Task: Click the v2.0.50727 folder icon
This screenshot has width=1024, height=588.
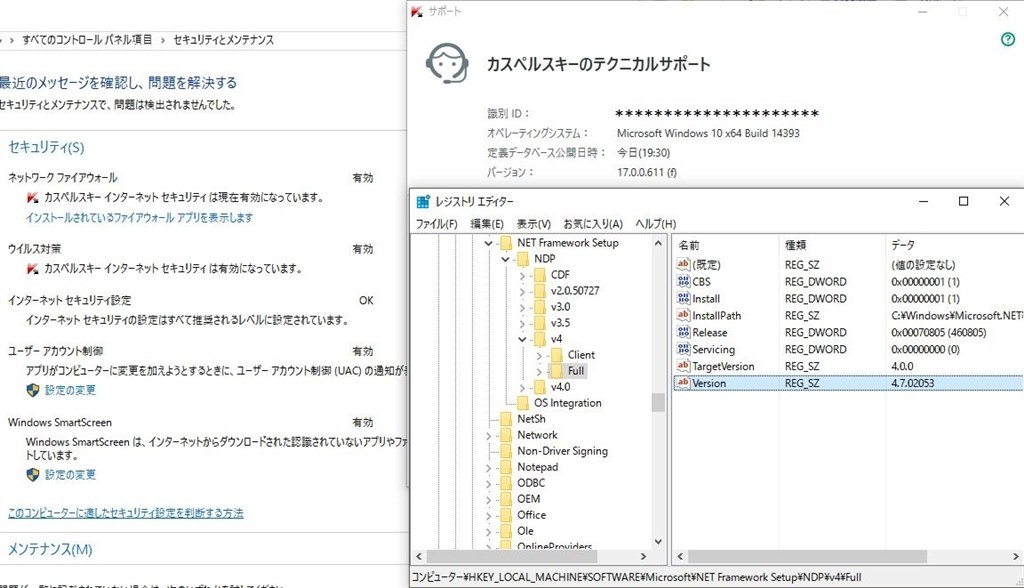Action: pos(540,291)
